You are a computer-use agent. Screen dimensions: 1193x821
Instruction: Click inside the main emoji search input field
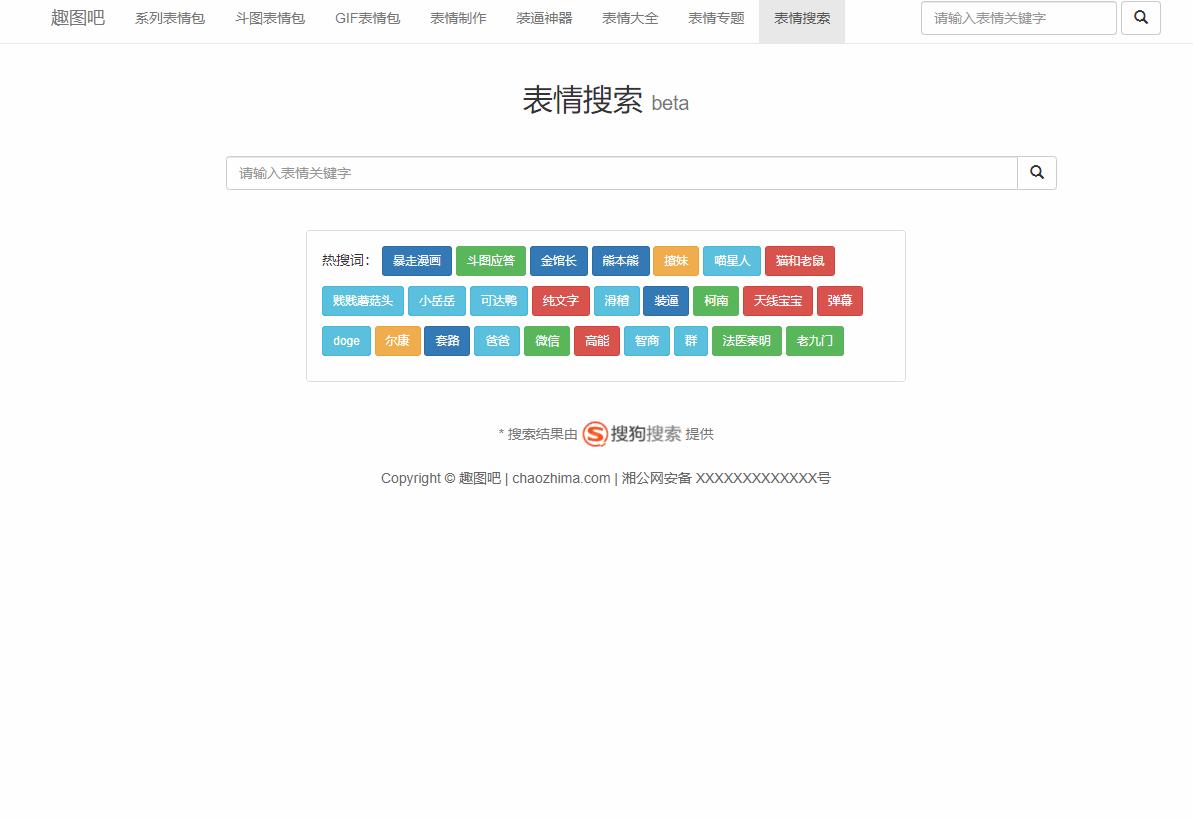(620, 172)
